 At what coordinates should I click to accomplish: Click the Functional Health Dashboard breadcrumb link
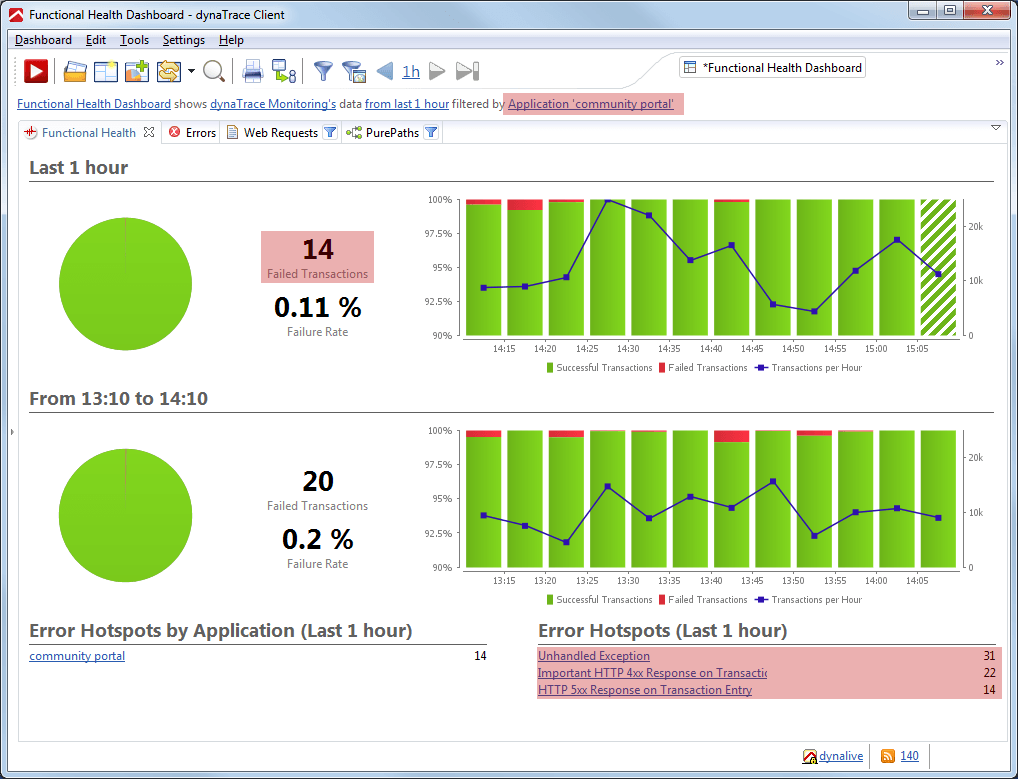click(x=94, y=104)
